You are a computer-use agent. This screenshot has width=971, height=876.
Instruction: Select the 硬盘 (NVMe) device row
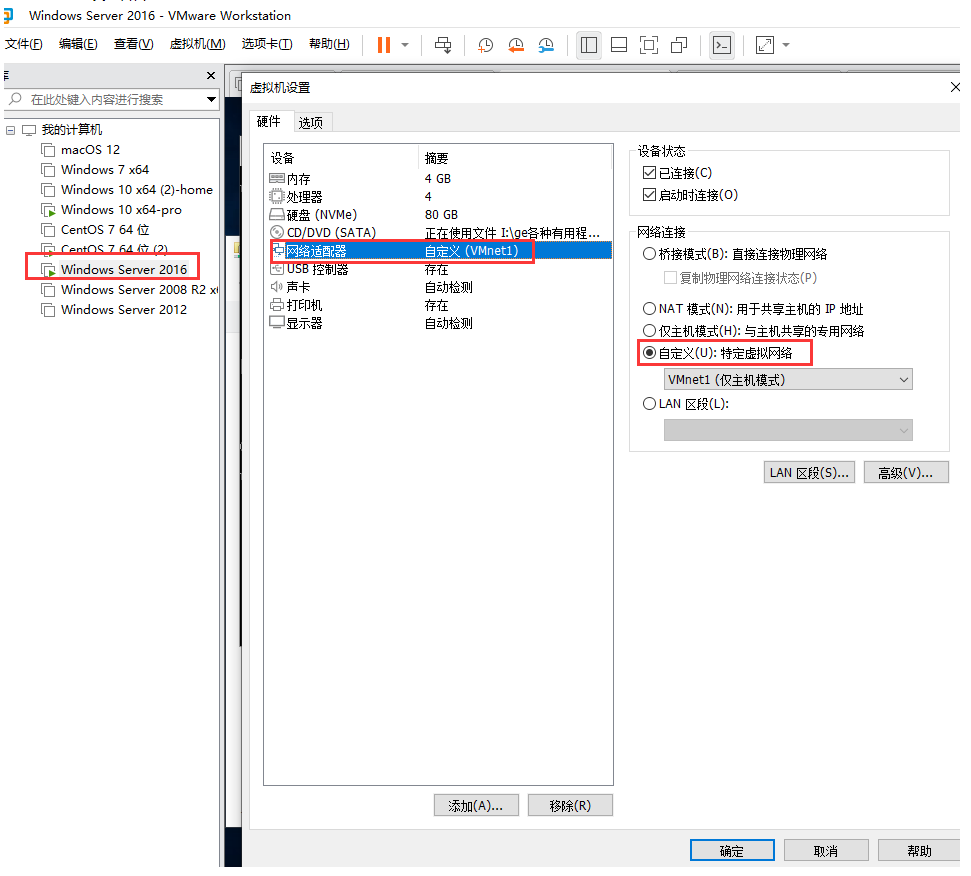[440, 215]
